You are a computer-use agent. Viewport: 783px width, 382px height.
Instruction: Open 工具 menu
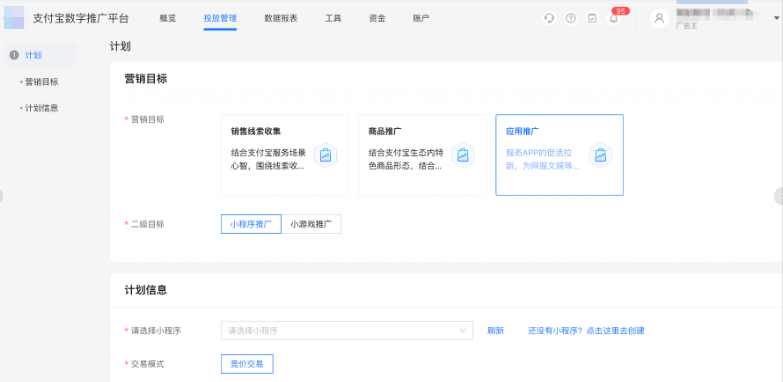click(x=333, y=18)
